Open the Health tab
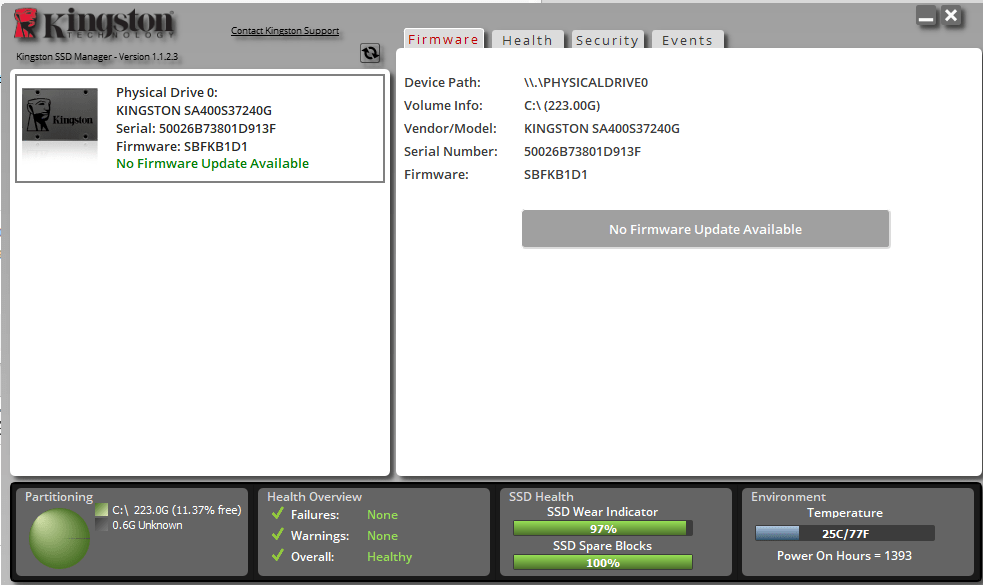 tap(527, 40)
